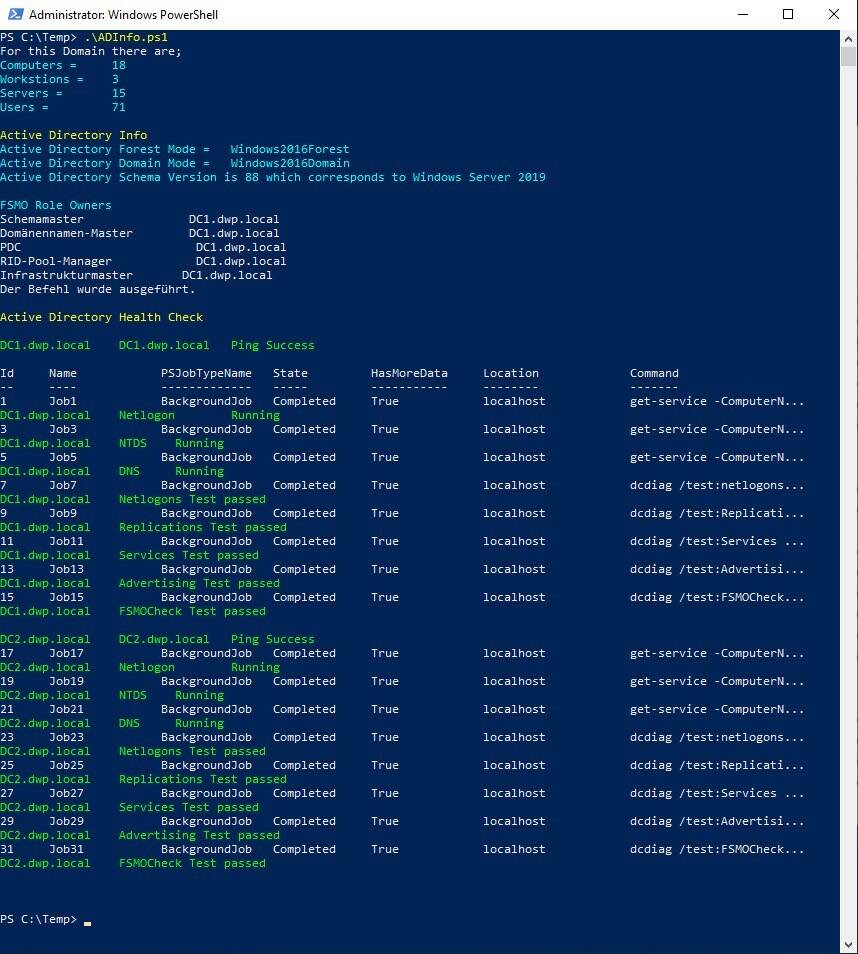Maximize the PowerShell window
Screen dimensions: 858x954
tap(788, 15)
